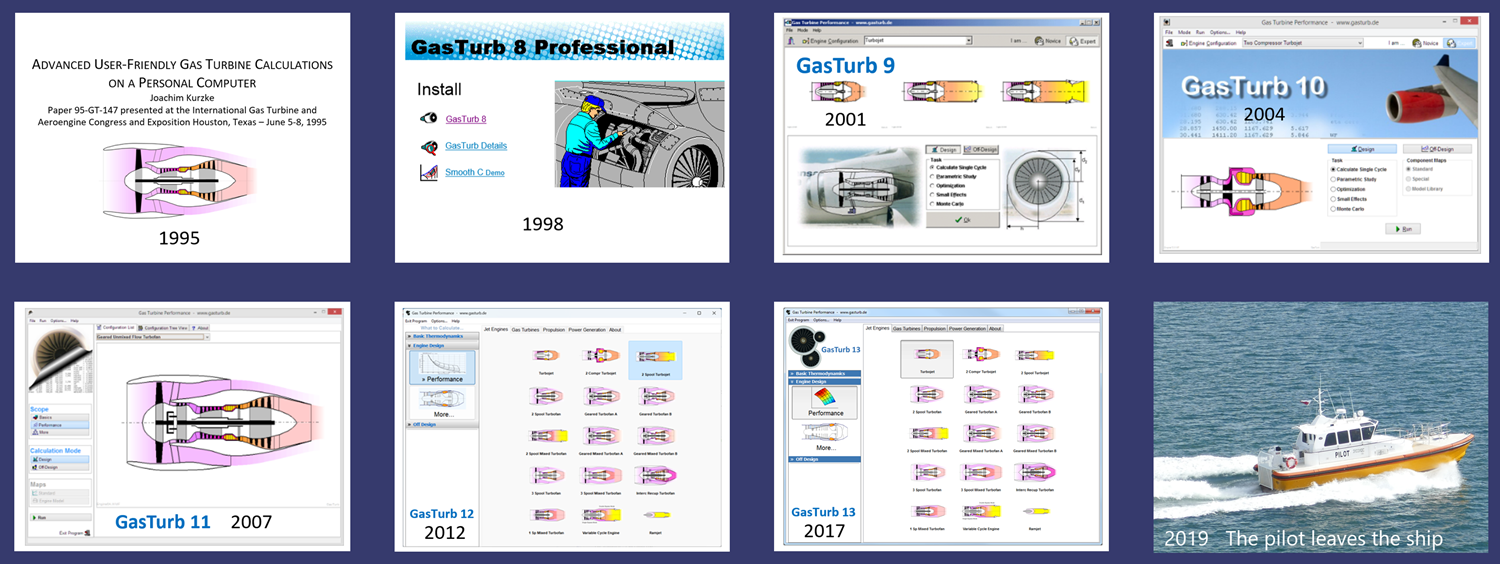Expand Basic Thermodynamics section in GasTurb 13
The height and width of the screenshot is (564, 1500).
[825, 373]
